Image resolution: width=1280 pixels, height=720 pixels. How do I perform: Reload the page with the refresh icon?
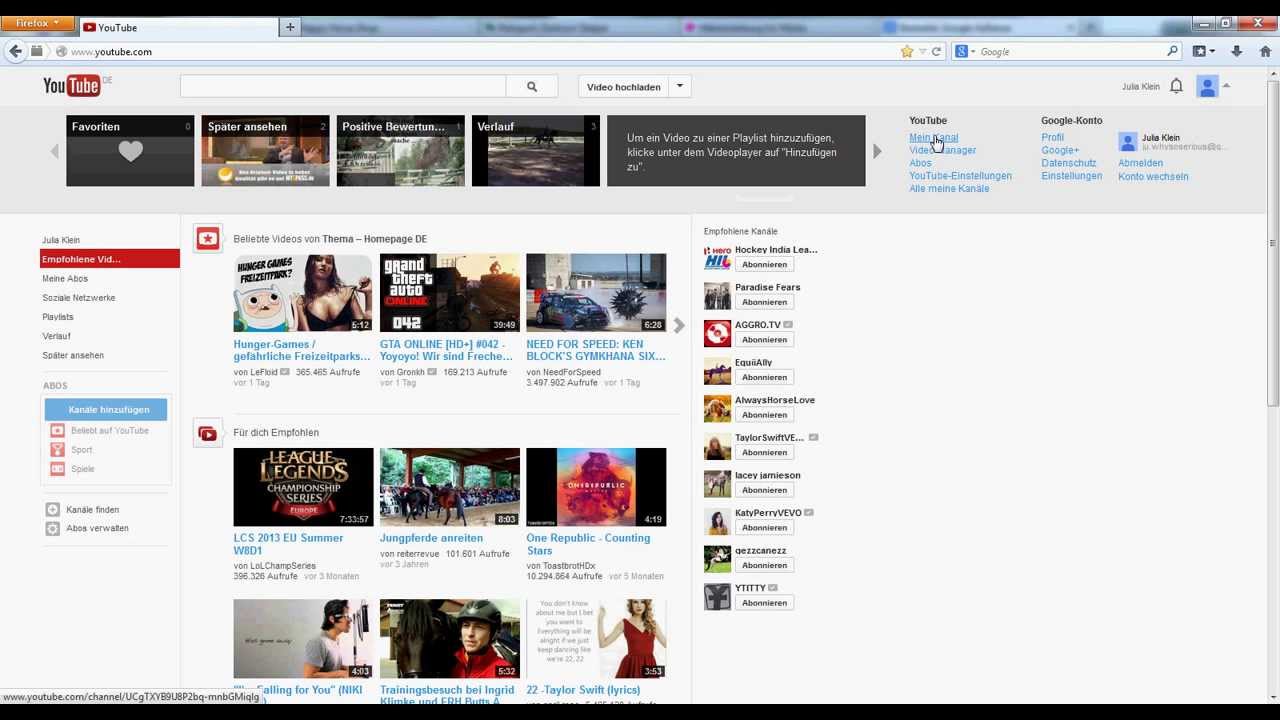[937, 51]
